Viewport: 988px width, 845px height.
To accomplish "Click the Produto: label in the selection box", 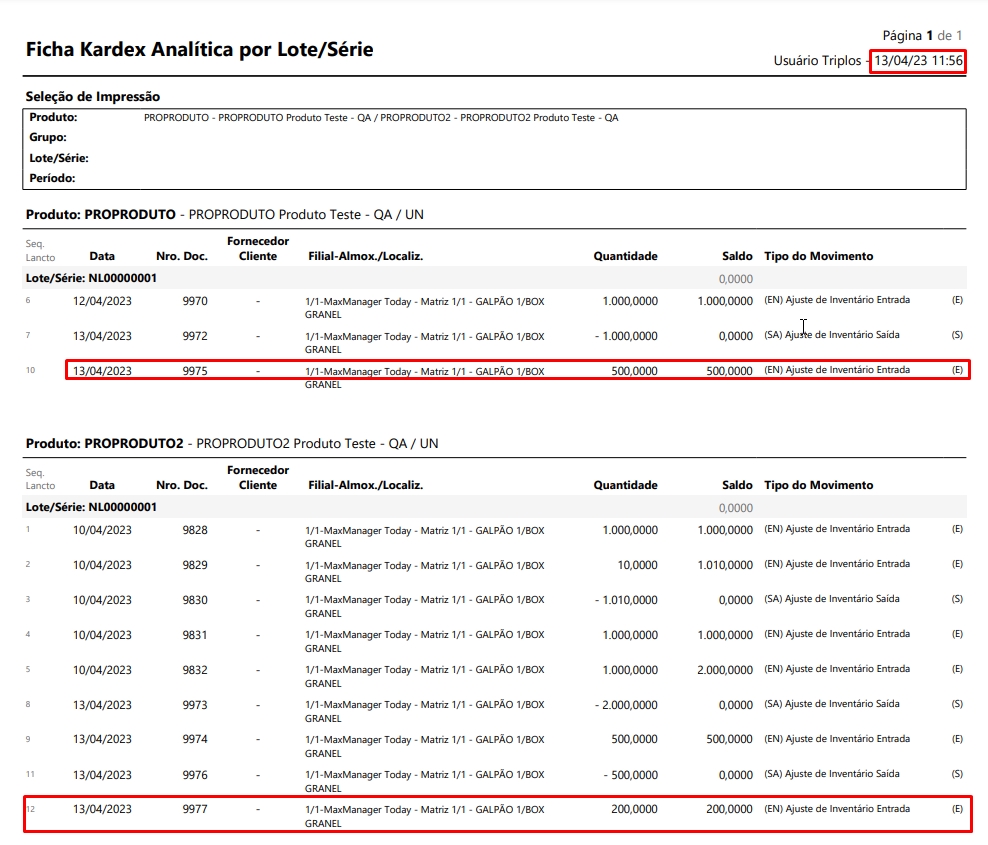I will (x=54, y=117).
